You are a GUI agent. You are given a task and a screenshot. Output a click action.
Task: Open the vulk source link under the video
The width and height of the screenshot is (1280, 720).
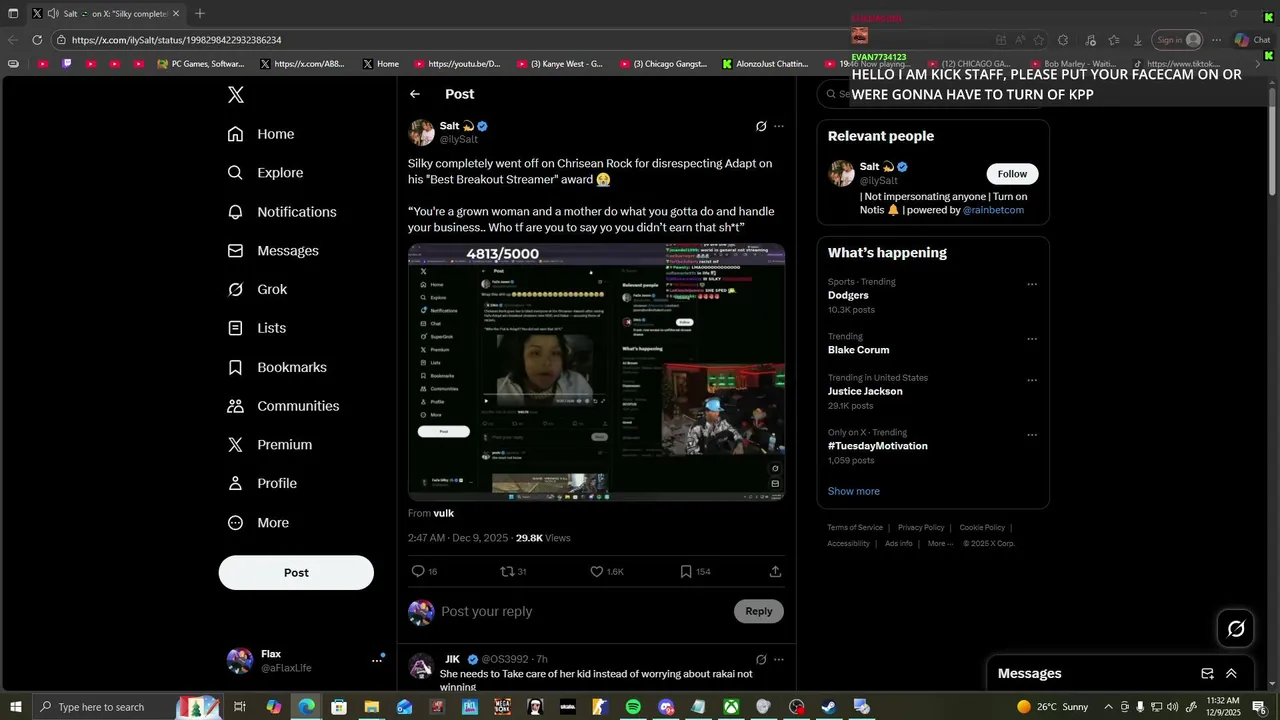[444, 513]
